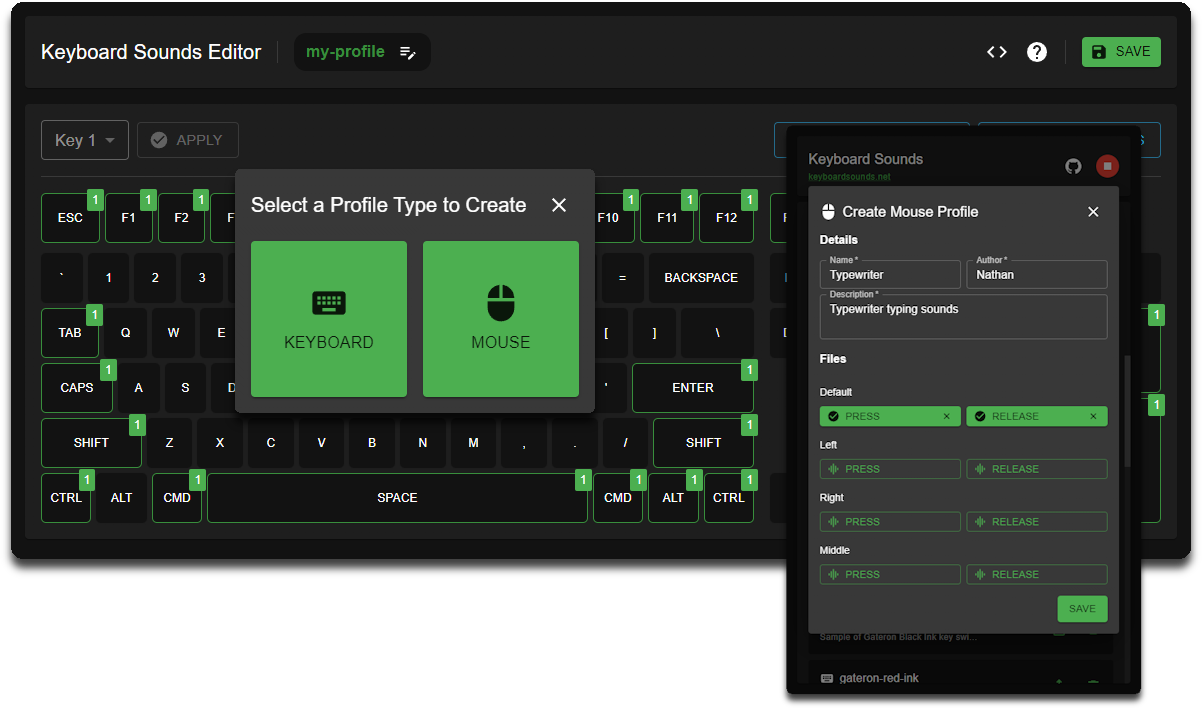Select the M key
This screenshot has width=1202, height=708.
coord(473,443)
